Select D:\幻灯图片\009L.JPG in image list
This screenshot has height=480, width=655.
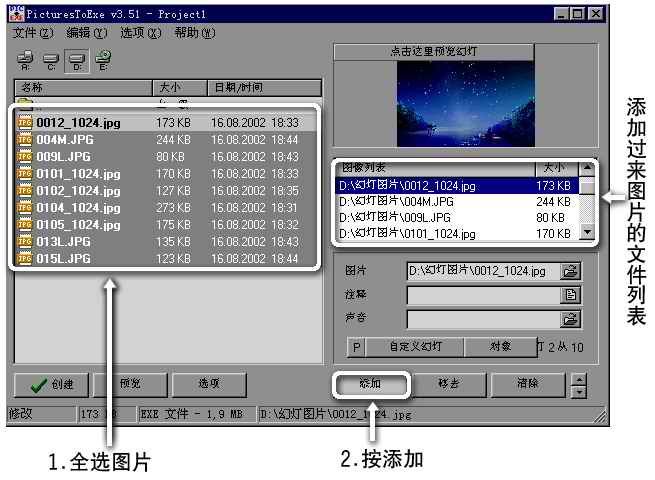[x=457, y=218]
